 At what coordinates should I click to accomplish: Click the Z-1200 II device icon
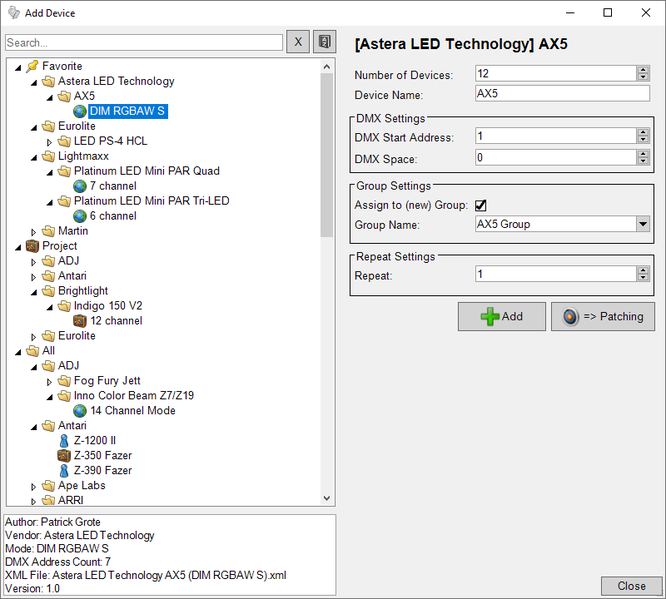[x=65, y=440]
